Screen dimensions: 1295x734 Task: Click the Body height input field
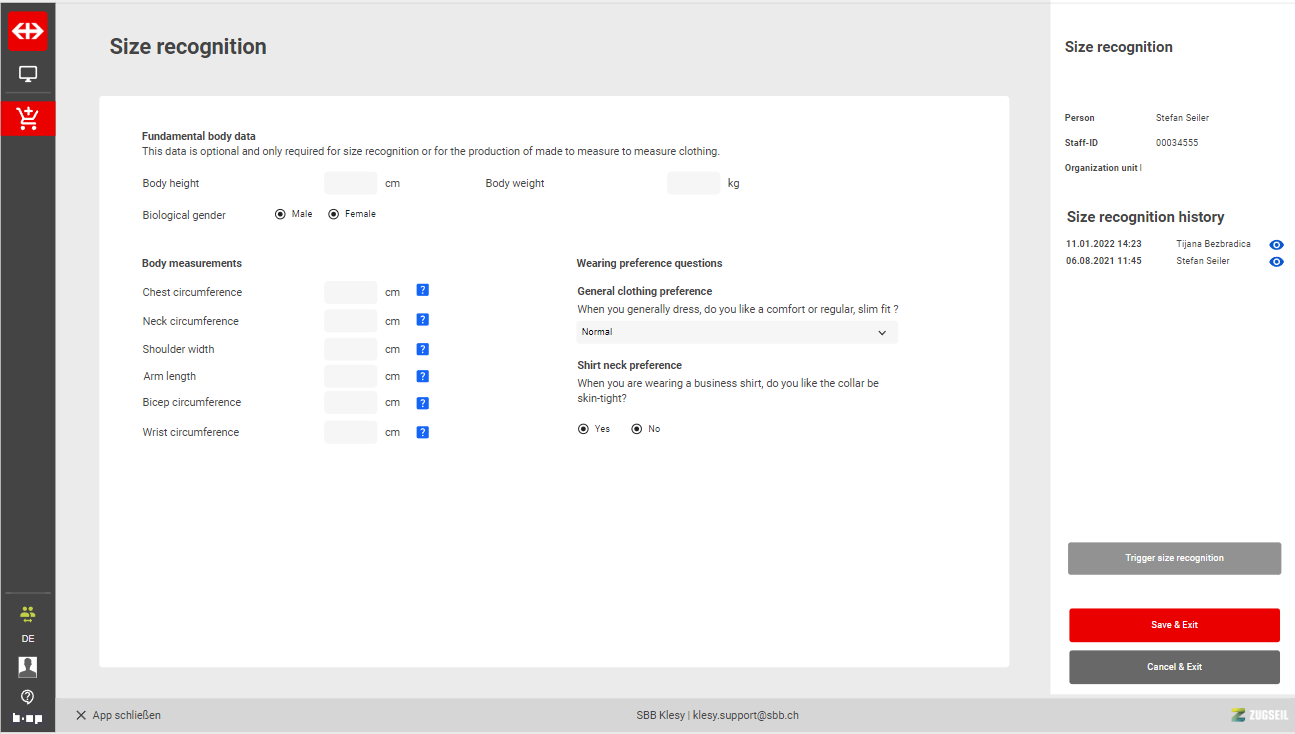point(351,184)
